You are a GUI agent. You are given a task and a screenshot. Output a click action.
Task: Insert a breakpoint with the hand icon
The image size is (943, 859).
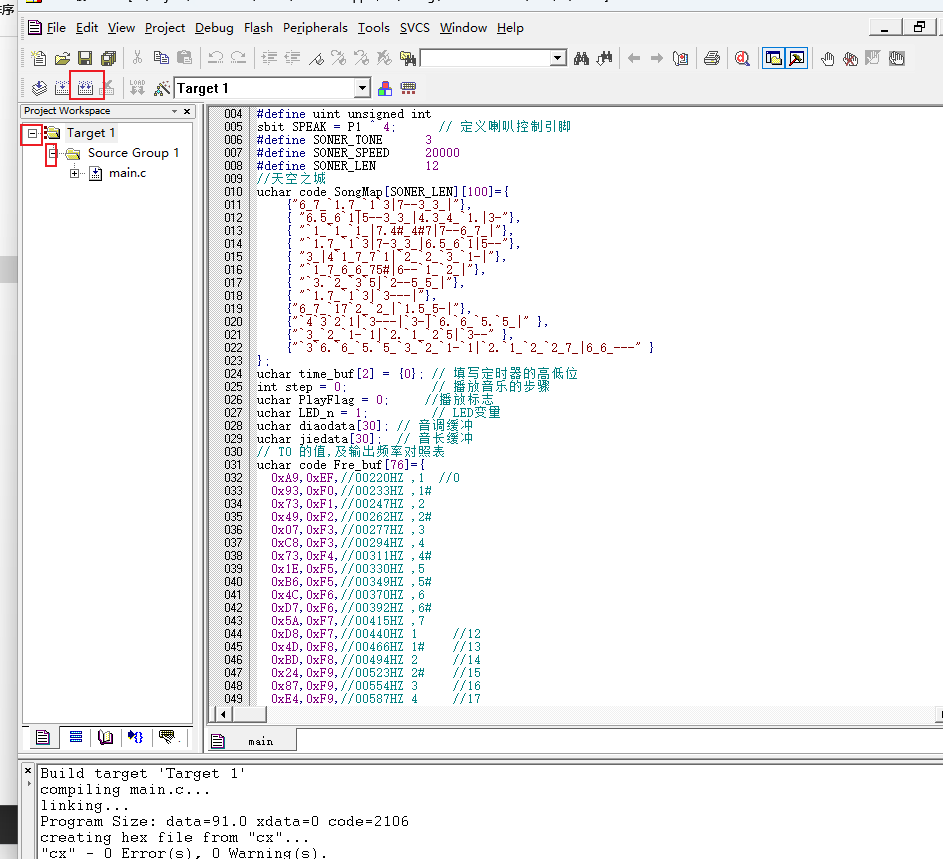click(828, 58)
